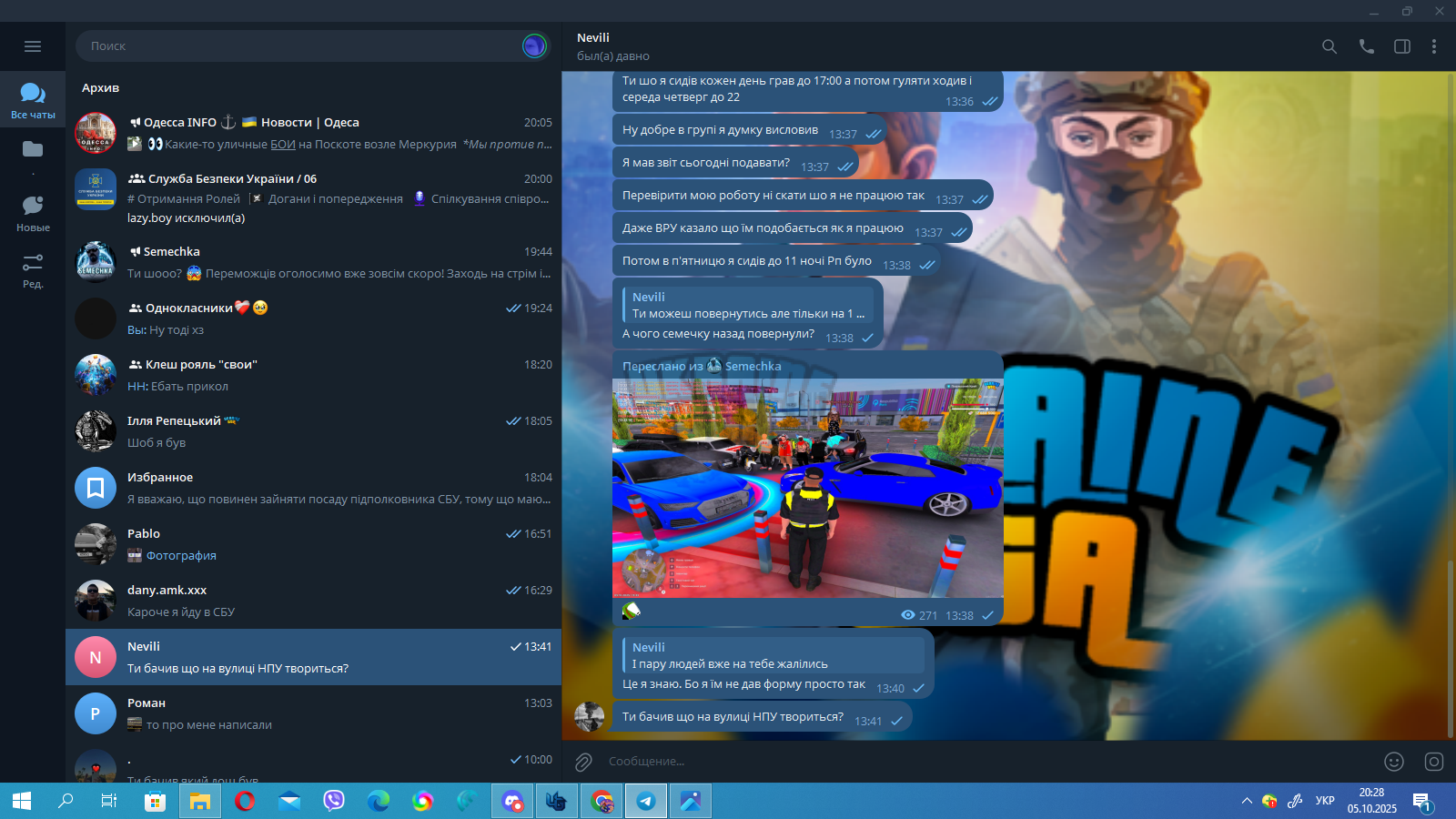Click the message "Даже ВРУ казало що їм подобається"
This screenshot has width=1456, height=819.
[793, 228]
